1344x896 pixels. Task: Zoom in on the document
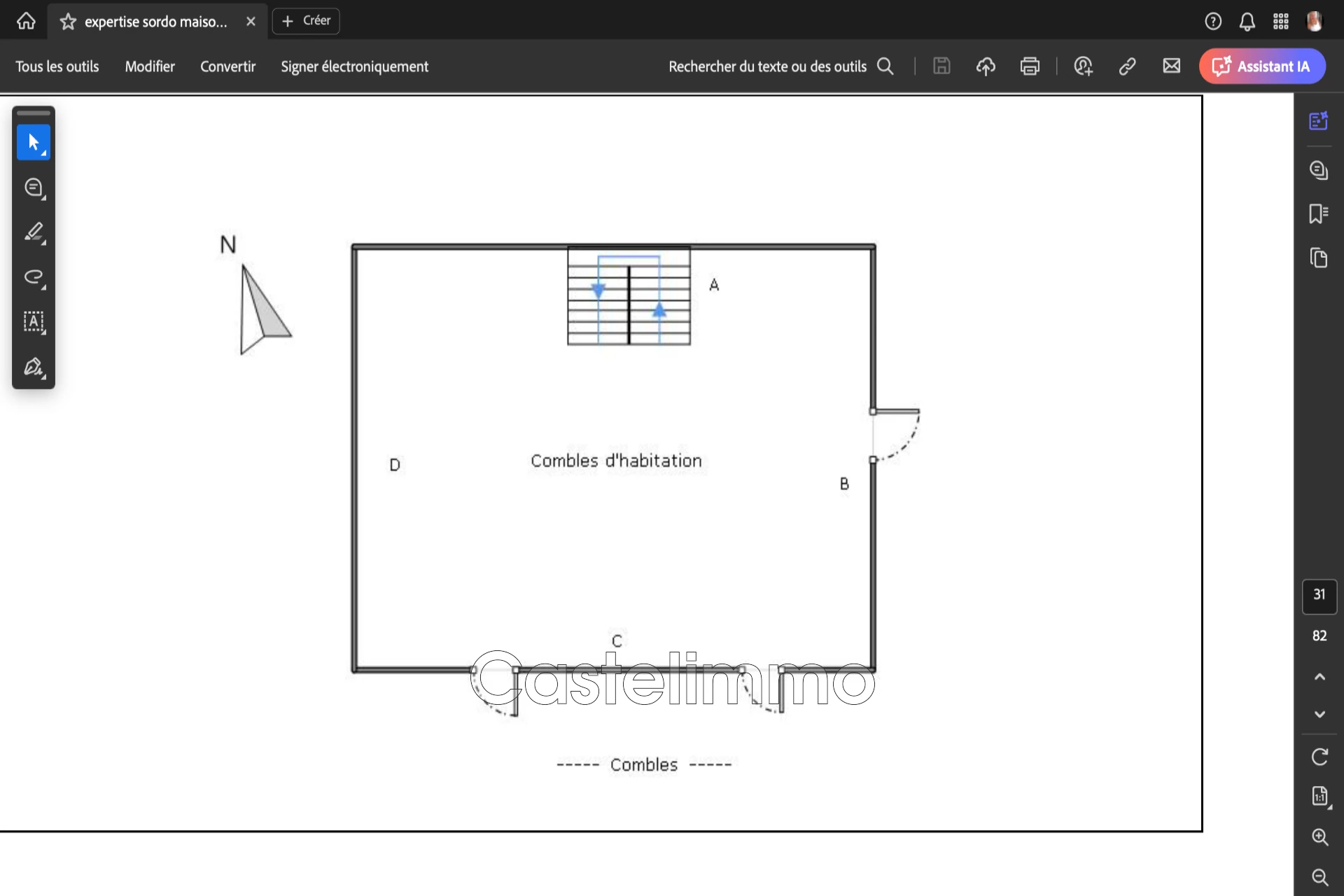[x=1320, y=837]
